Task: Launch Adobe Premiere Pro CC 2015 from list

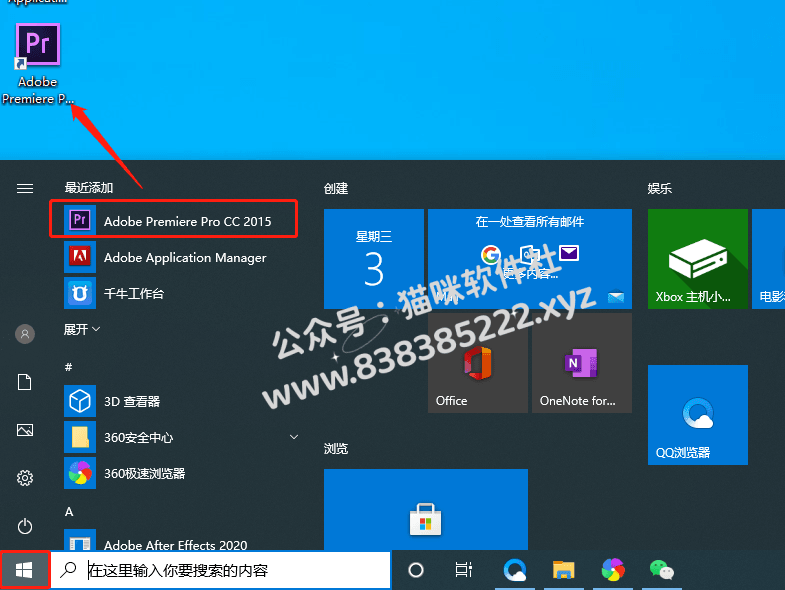Action: (174, 220)
